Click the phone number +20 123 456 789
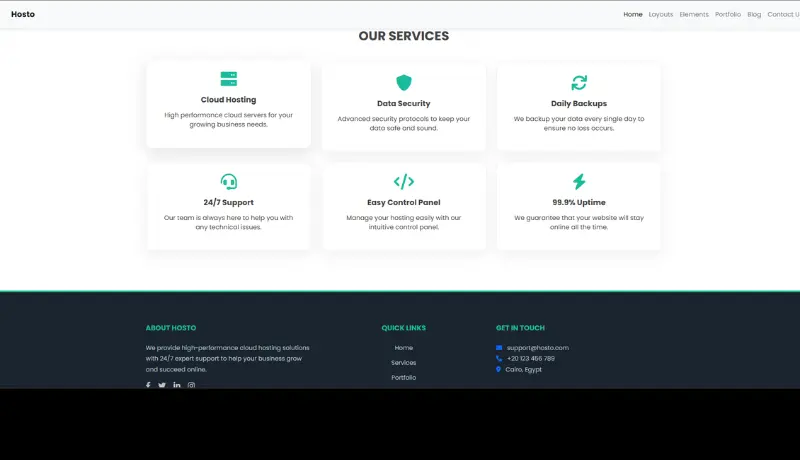Image resolution: width=800 pixels, height=460 pixels. [x=531, y=359]
